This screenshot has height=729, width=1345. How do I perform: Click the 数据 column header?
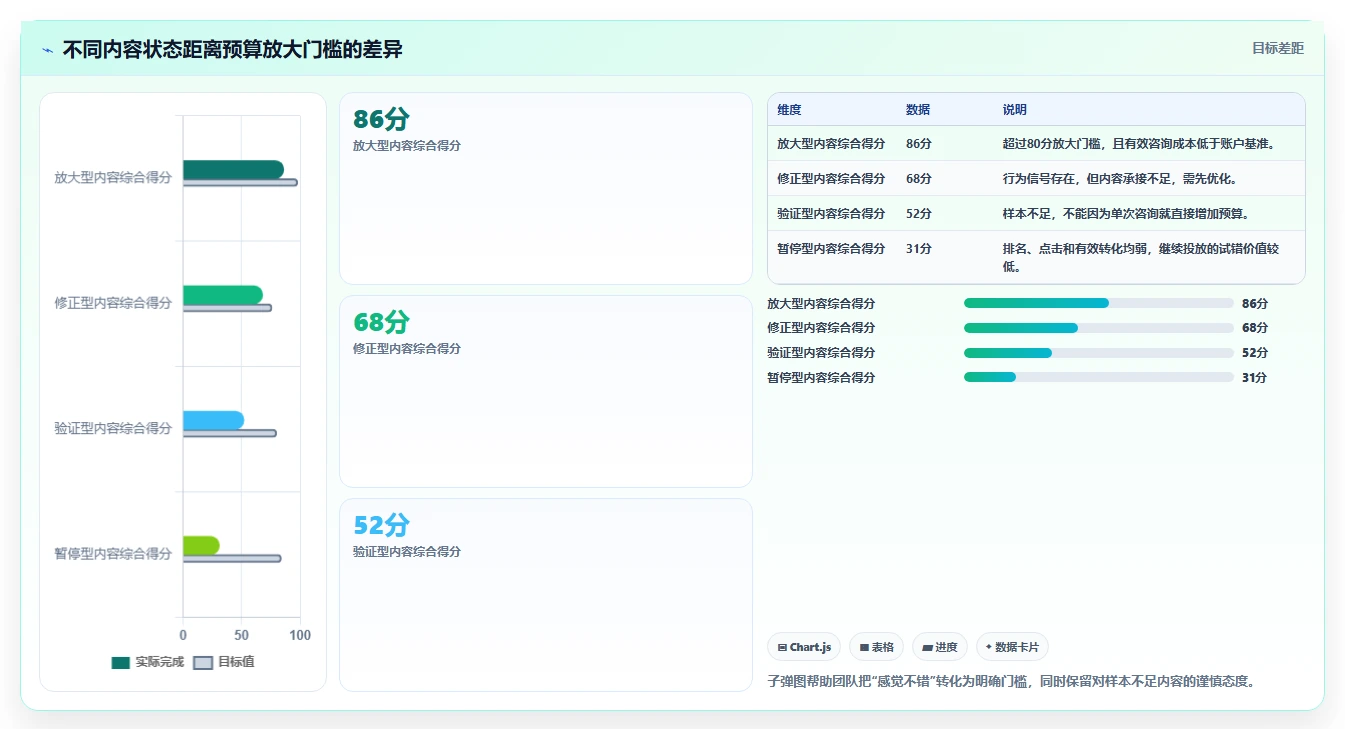(x=918, y=110)
